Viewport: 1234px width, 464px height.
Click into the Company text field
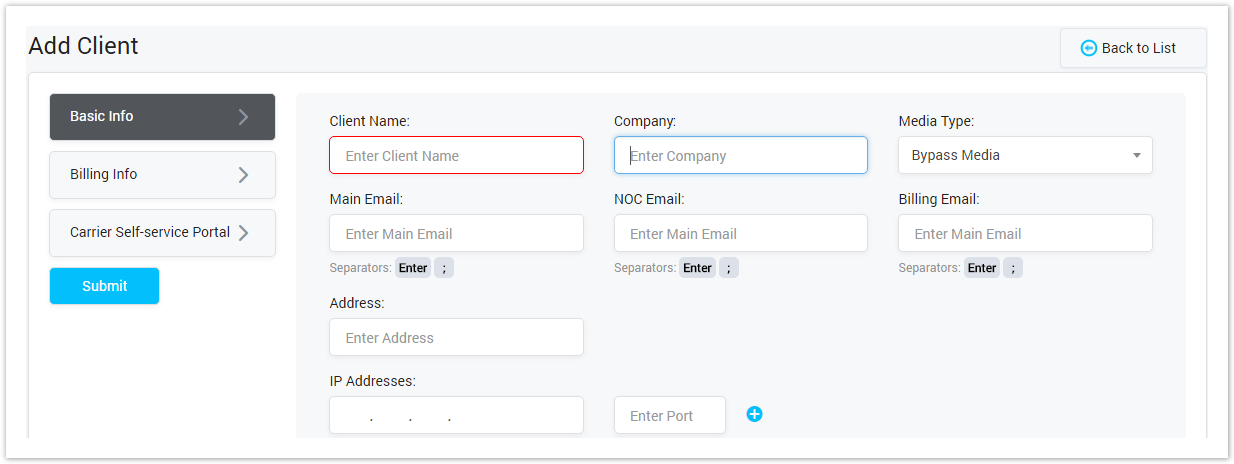[x=740, y=156]
